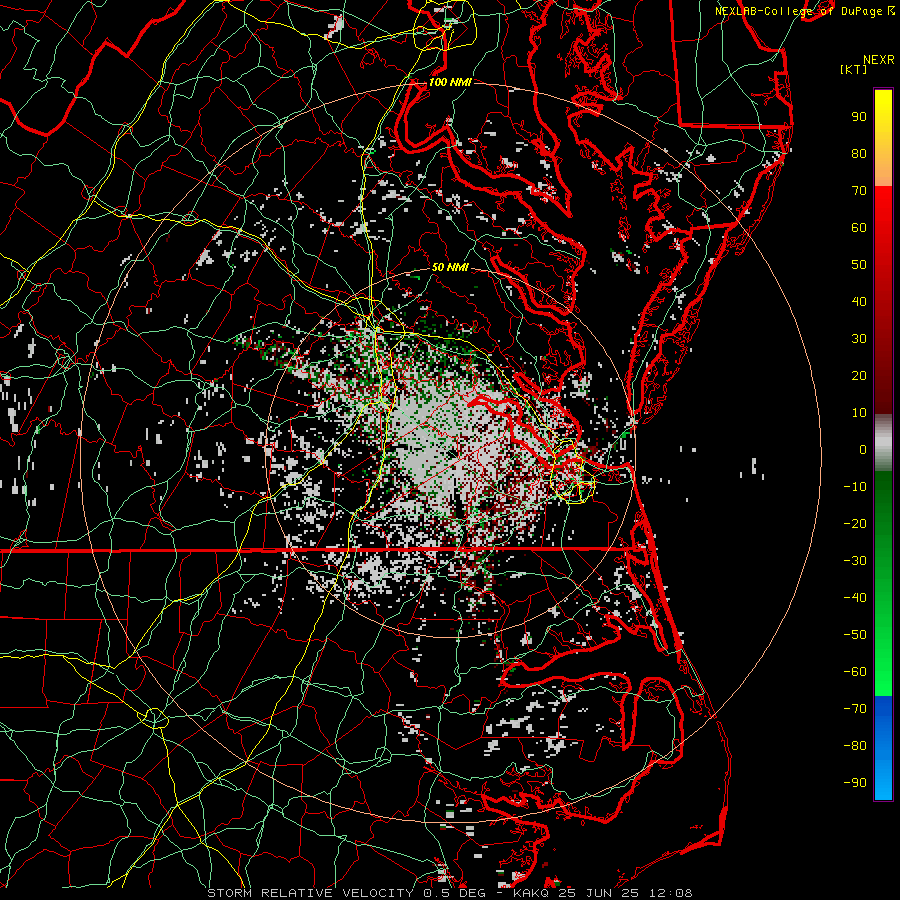This screenshot has width=900, height=900.
Task: Click the -60 value on velocity scale
Action: coord(855,672)
